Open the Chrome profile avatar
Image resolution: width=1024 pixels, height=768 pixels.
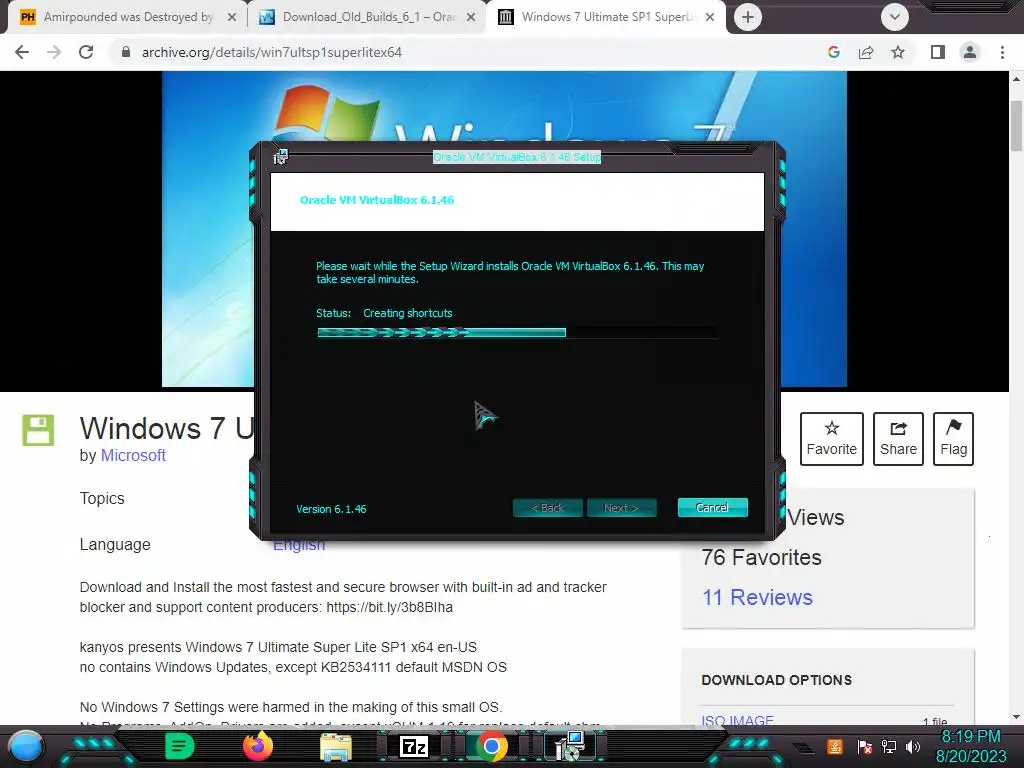coord(970,52)
